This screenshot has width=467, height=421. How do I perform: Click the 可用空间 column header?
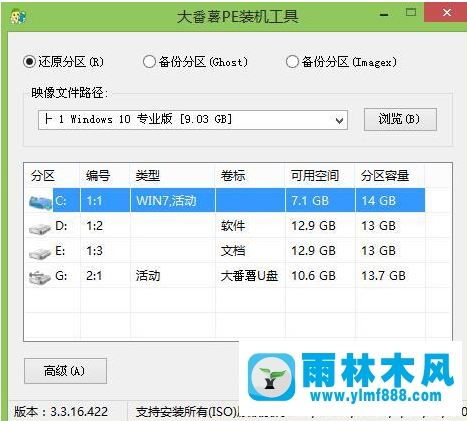click(x=315, y=176)
